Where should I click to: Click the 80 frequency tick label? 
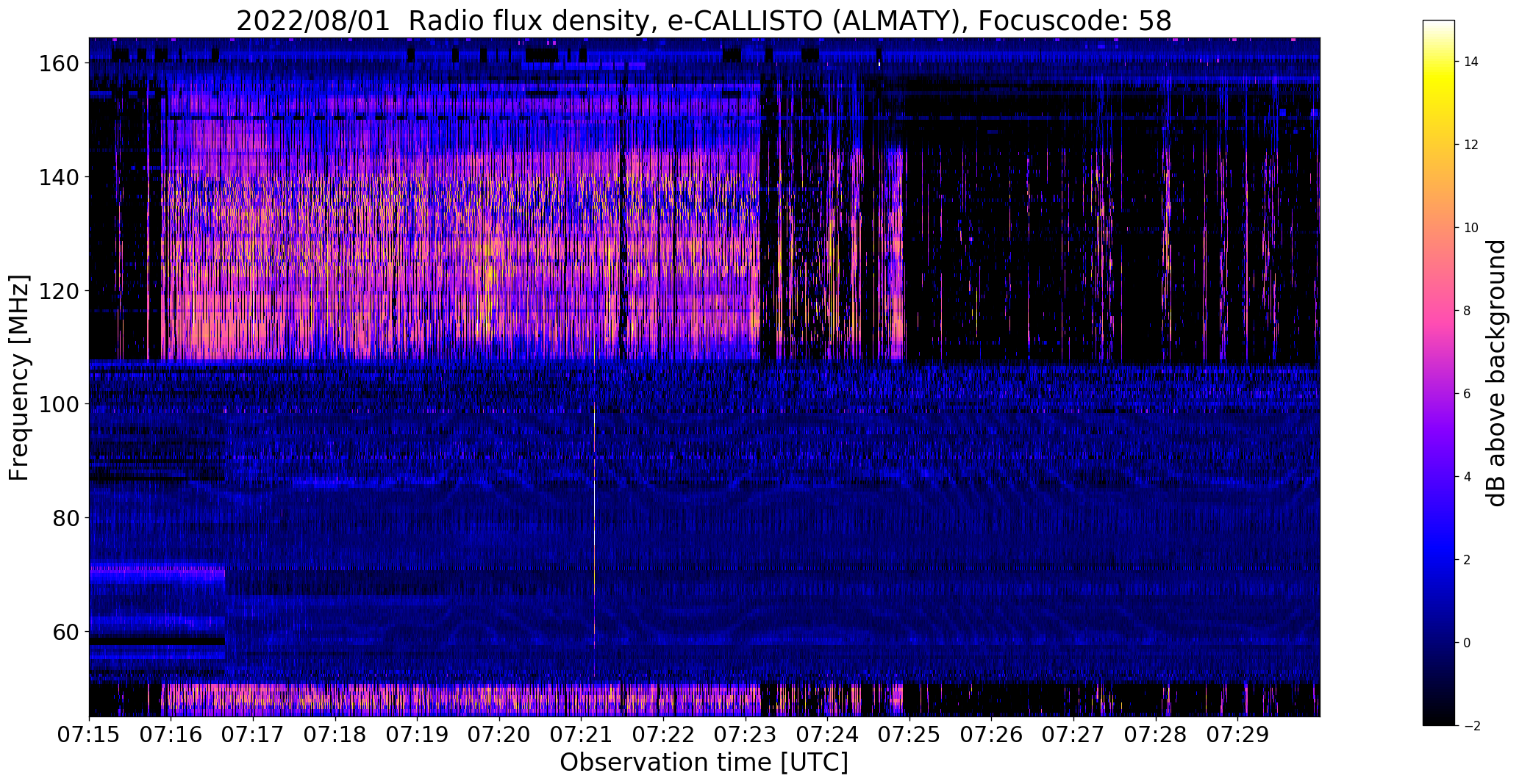pos(66,518)
